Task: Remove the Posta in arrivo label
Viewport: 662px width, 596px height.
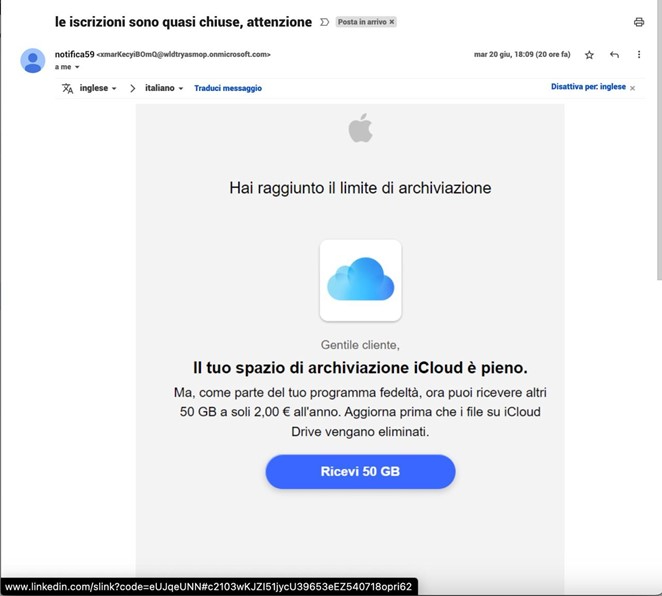Action: 392,22
